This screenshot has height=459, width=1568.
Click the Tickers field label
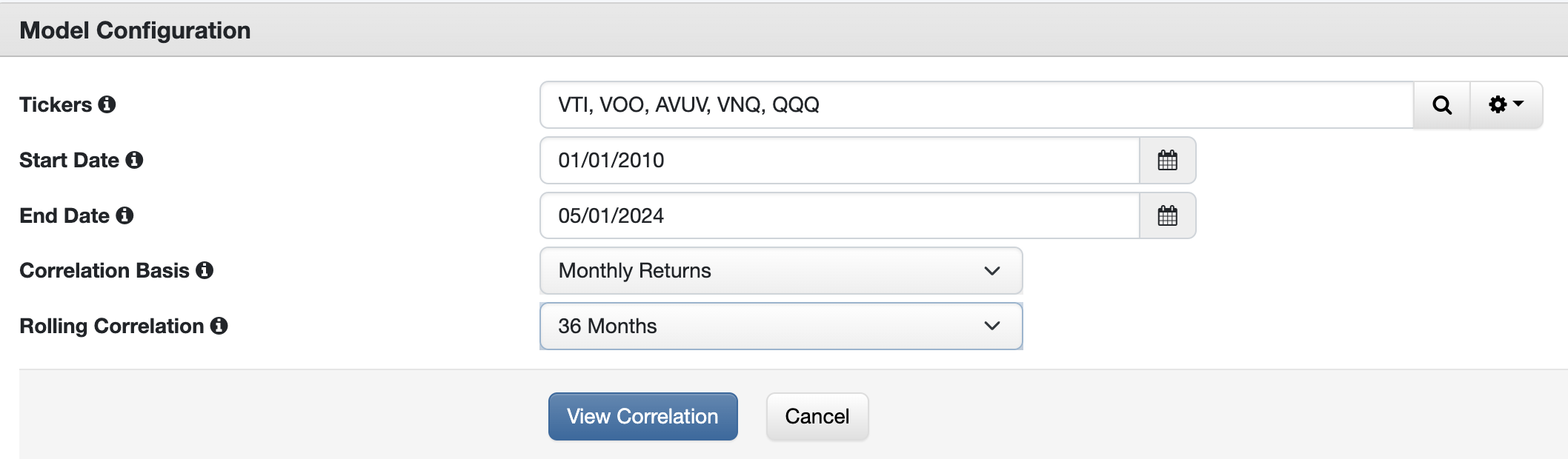pos(56,104)
